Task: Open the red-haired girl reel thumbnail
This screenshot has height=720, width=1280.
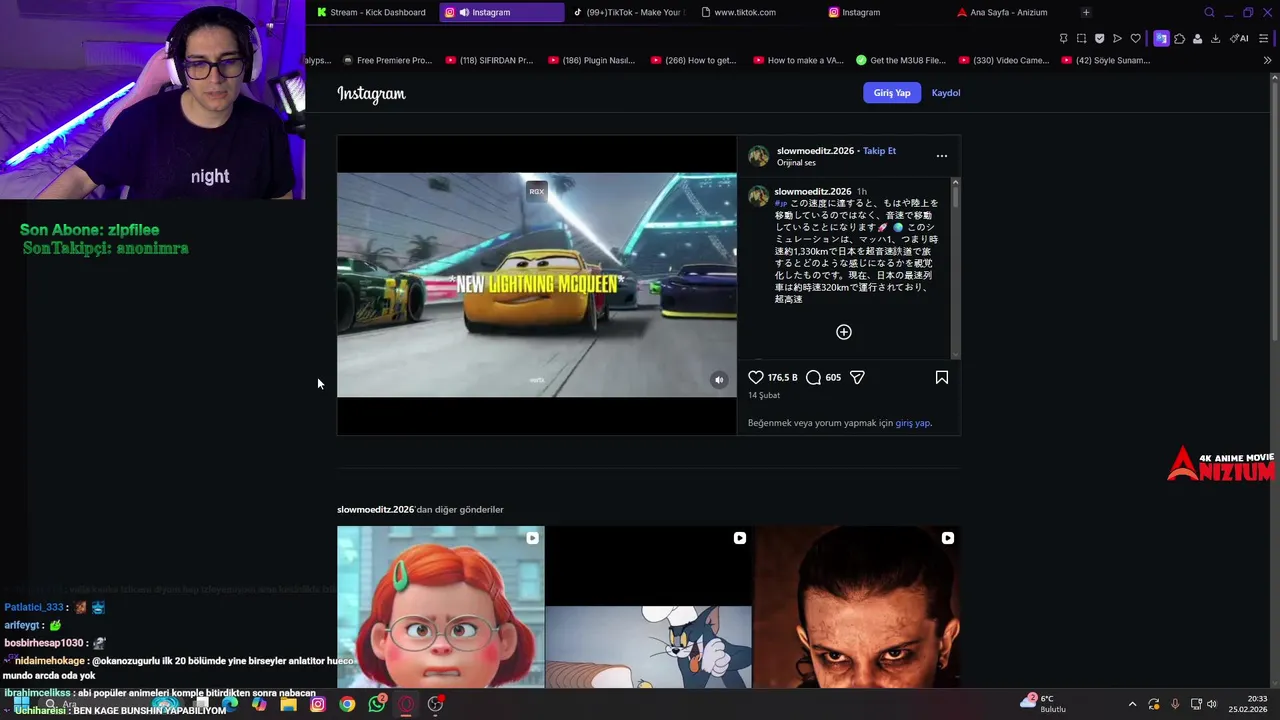Action: pyautogui.click(x=441, y=607)
